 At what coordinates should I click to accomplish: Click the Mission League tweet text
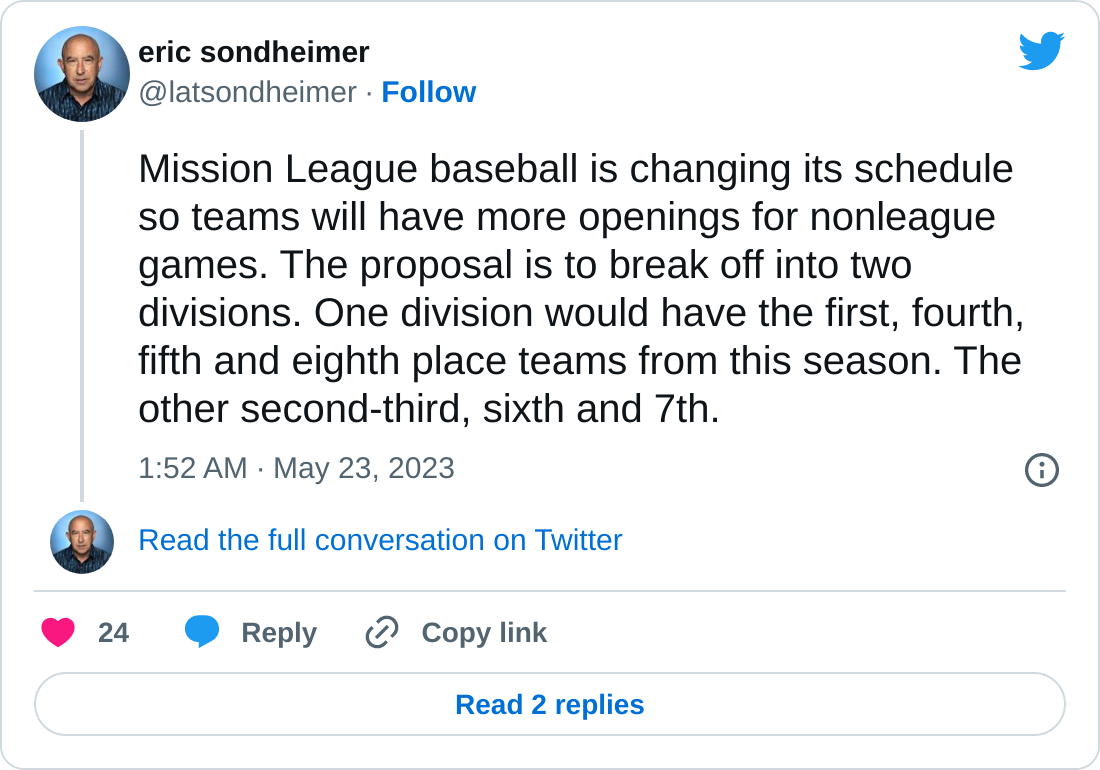tap(581, 288)
